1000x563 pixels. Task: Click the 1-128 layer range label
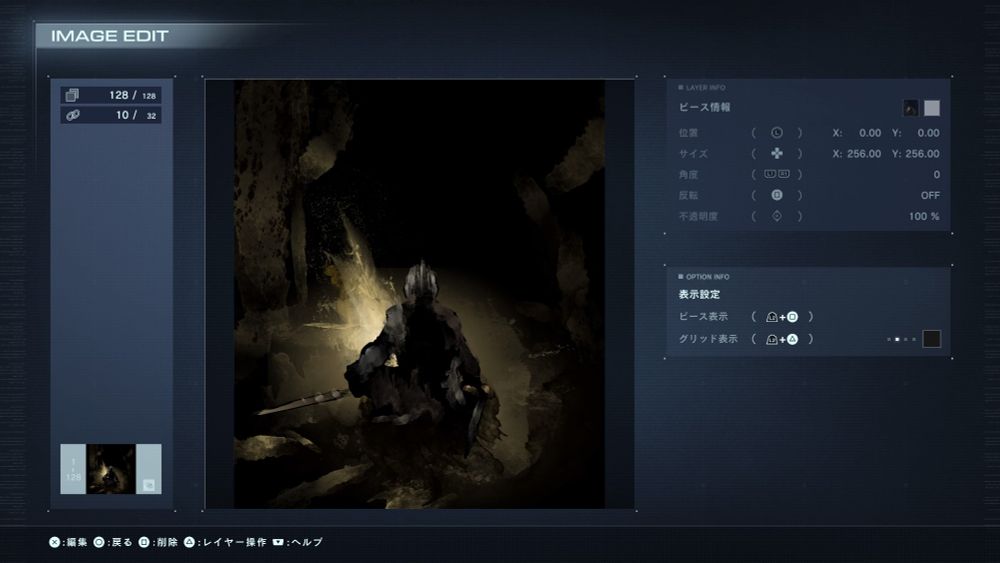73,469
